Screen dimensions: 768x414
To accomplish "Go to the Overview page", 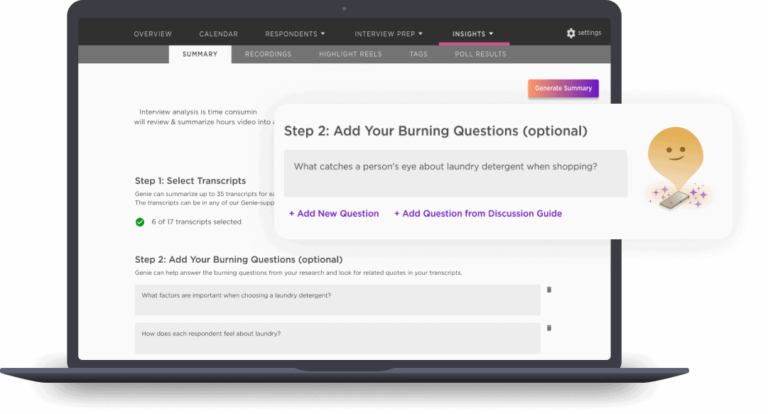I will [x=152, y=34].
